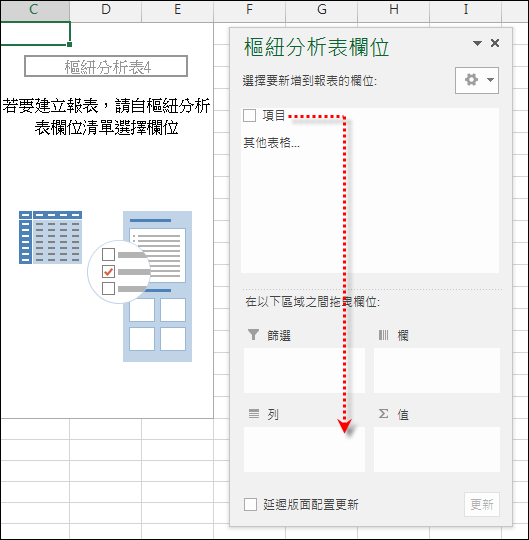529x540 pixels.
Task: Select the 篩選 drop area box
Action: tap(304, 371)
